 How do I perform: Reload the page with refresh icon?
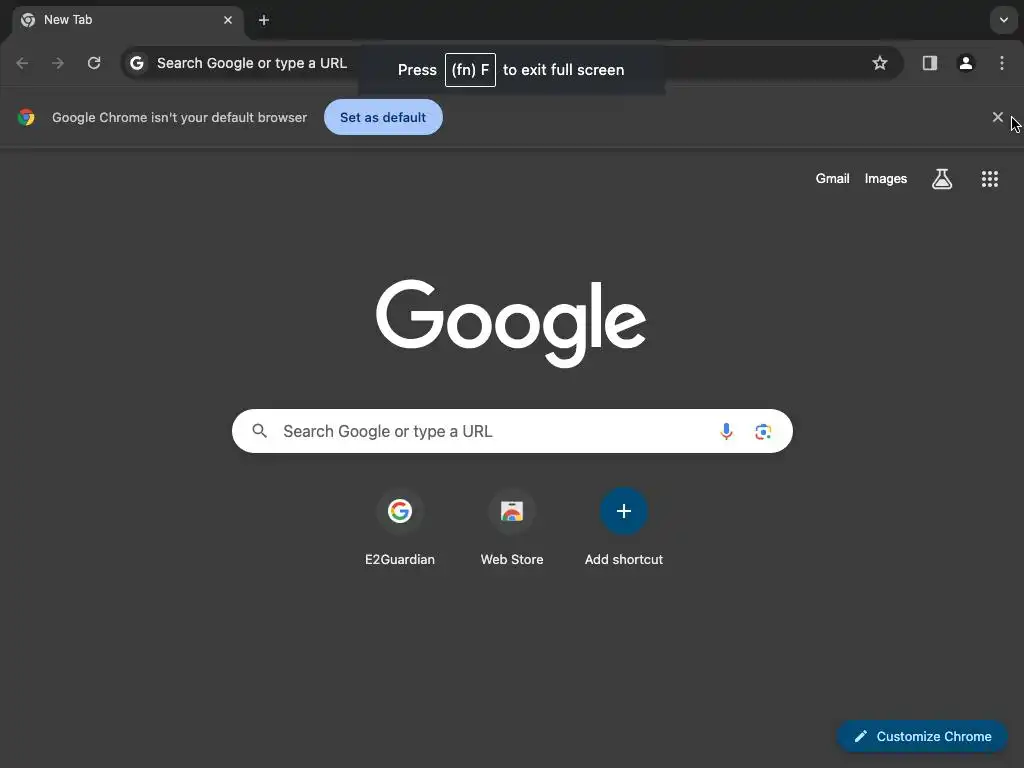coord(94,63)
